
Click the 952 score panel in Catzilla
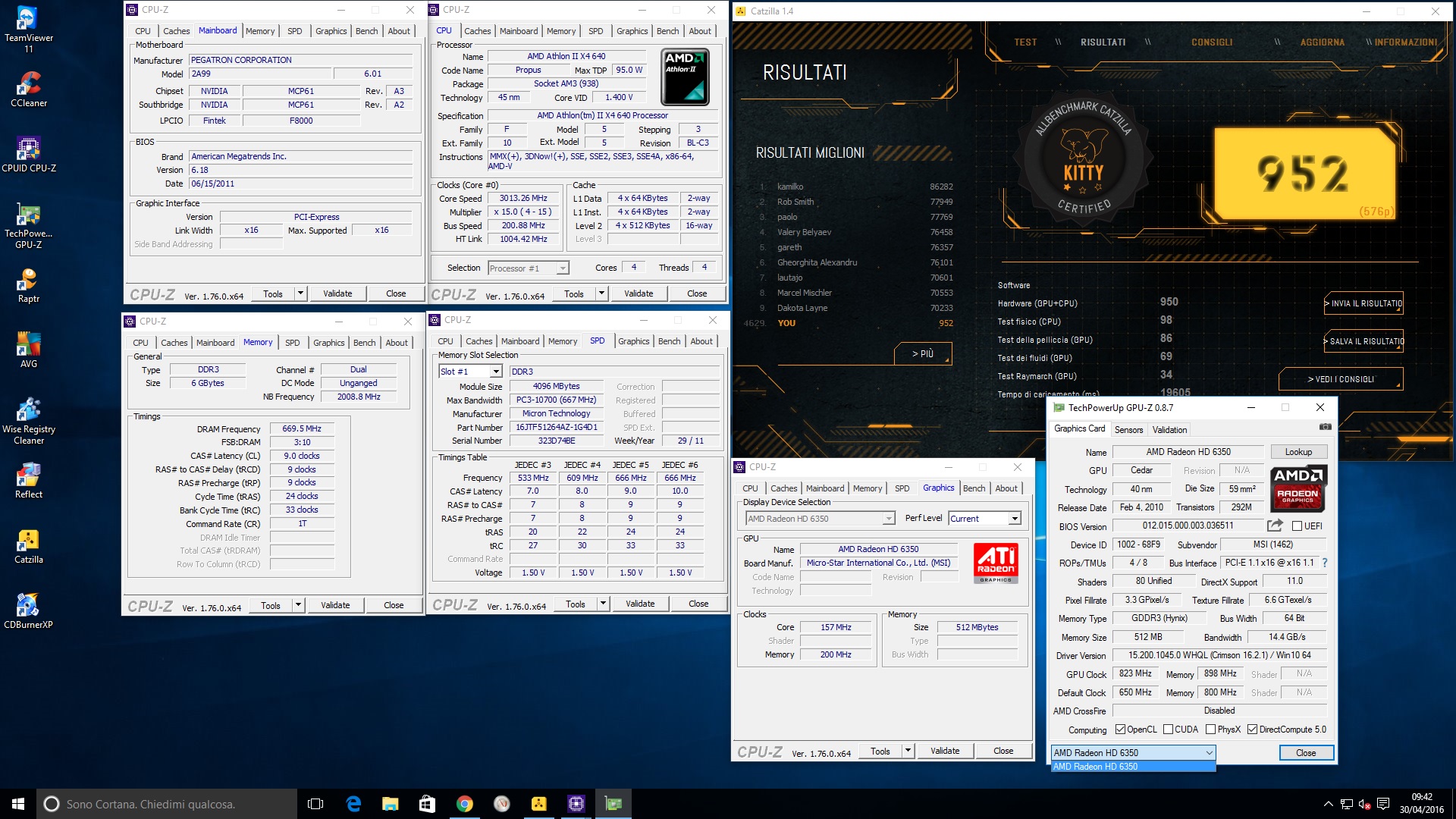(x=1304, y=173)
